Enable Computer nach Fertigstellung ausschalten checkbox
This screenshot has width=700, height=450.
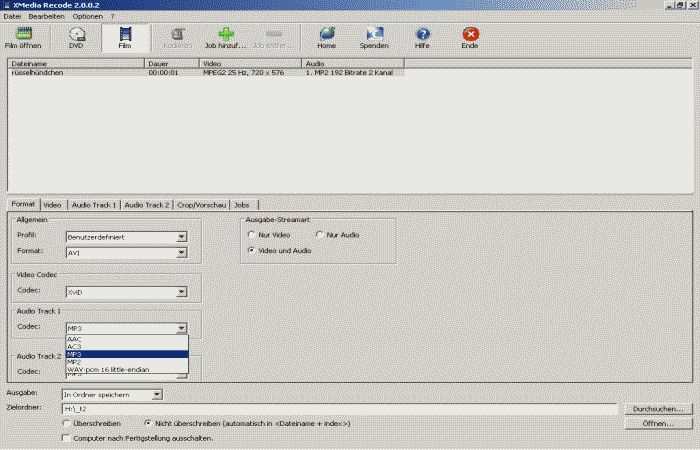tap(66, 437)
